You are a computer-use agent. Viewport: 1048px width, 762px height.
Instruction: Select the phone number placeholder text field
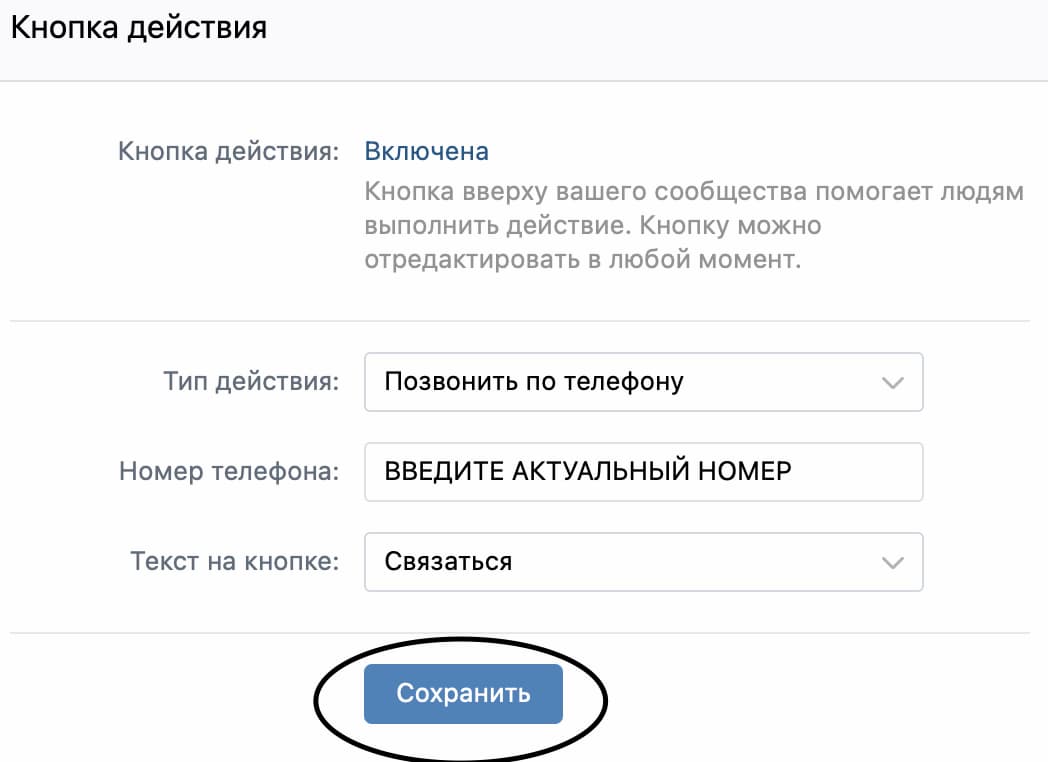643,471
